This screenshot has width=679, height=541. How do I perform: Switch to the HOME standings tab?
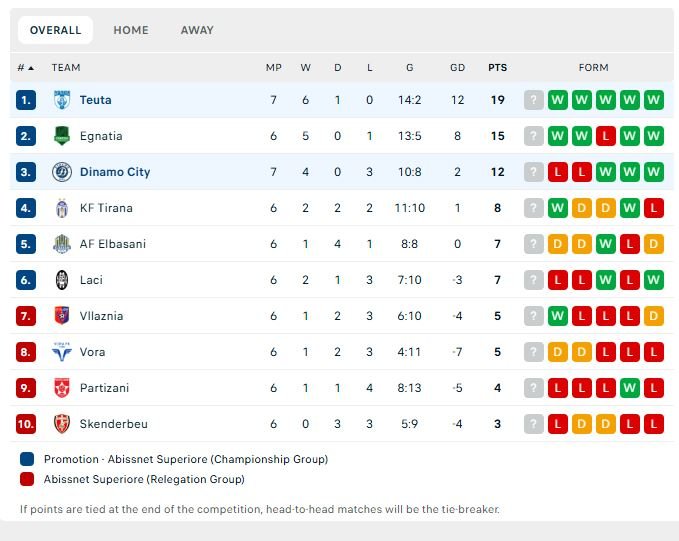131,30
